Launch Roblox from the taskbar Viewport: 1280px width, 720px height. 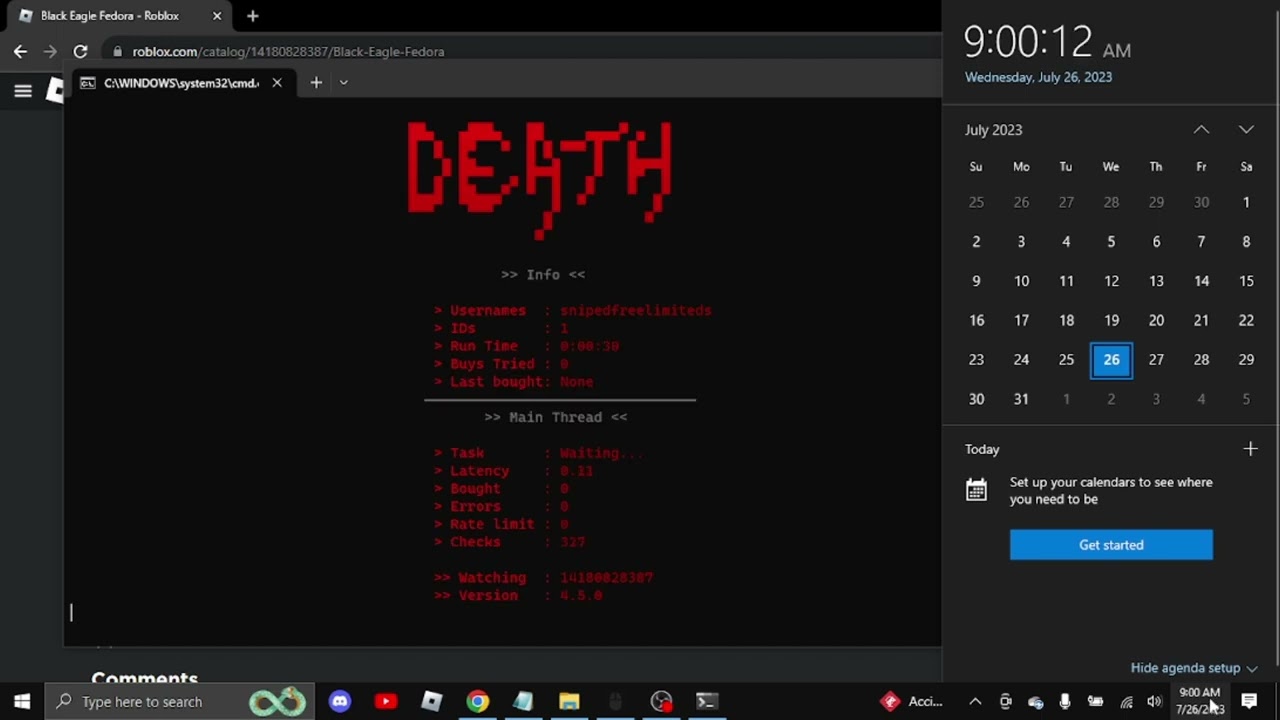pos(432,702)
